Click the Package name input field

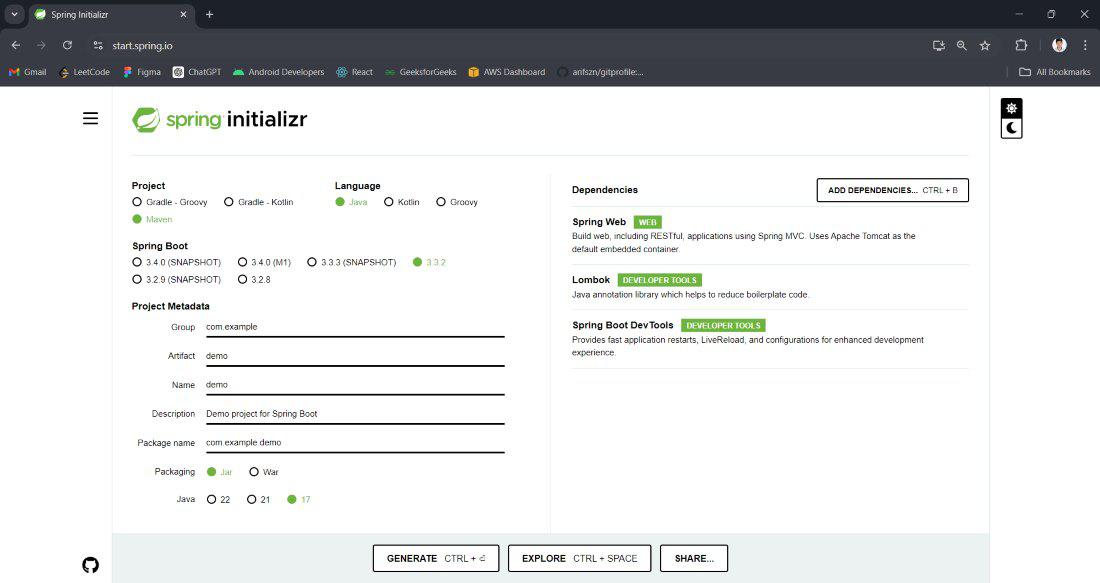click(x=355, y=443)
